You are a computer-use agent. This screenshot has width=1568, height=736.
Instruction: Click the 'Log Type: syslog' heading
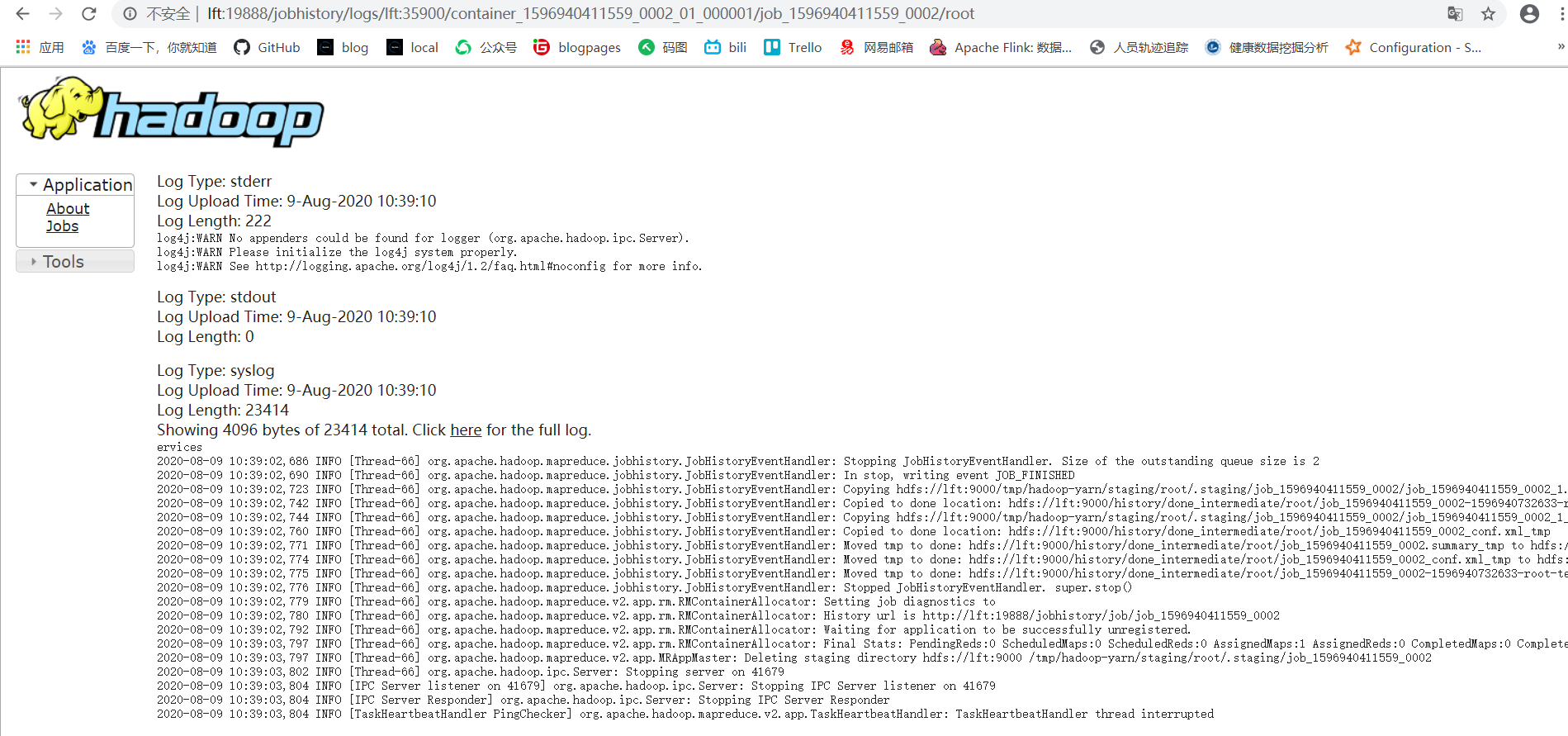pyautogui.click(x=216, y=371)
